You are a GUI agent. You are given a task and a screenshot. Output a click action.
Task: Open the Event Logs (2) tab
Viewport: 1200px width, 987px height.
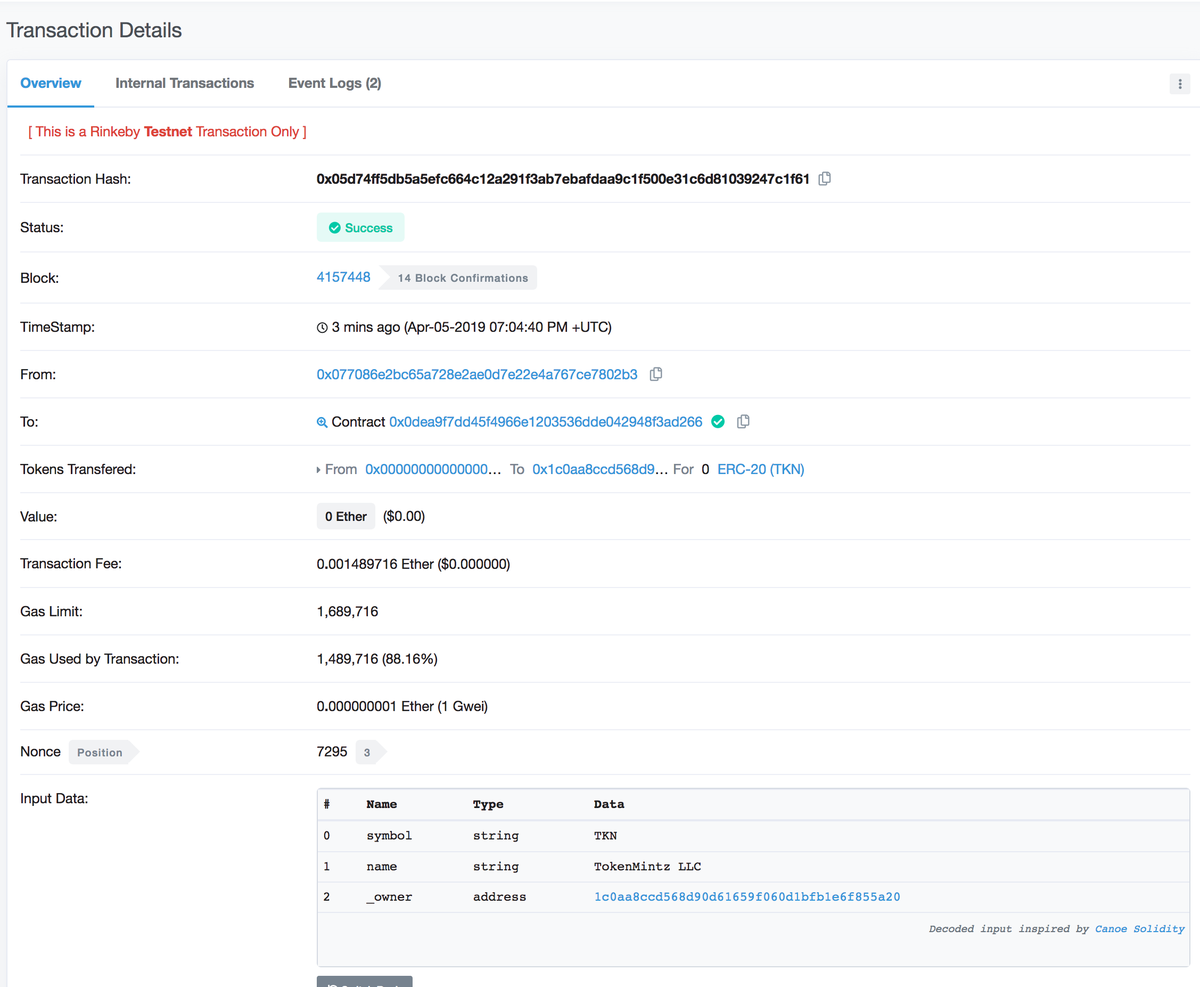[335, 83]
